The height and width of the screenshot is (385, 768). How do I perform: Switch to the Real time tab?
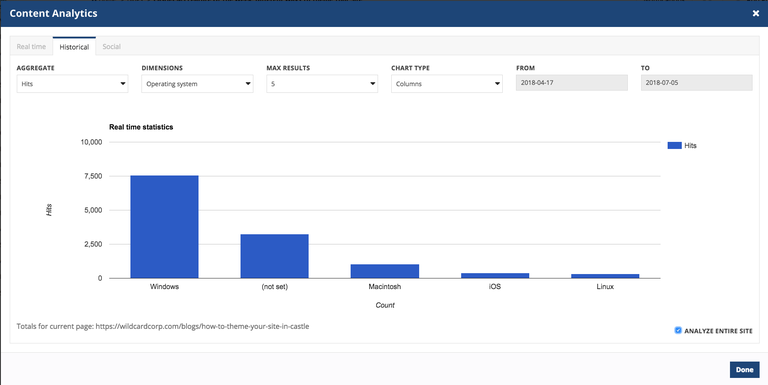31,47
